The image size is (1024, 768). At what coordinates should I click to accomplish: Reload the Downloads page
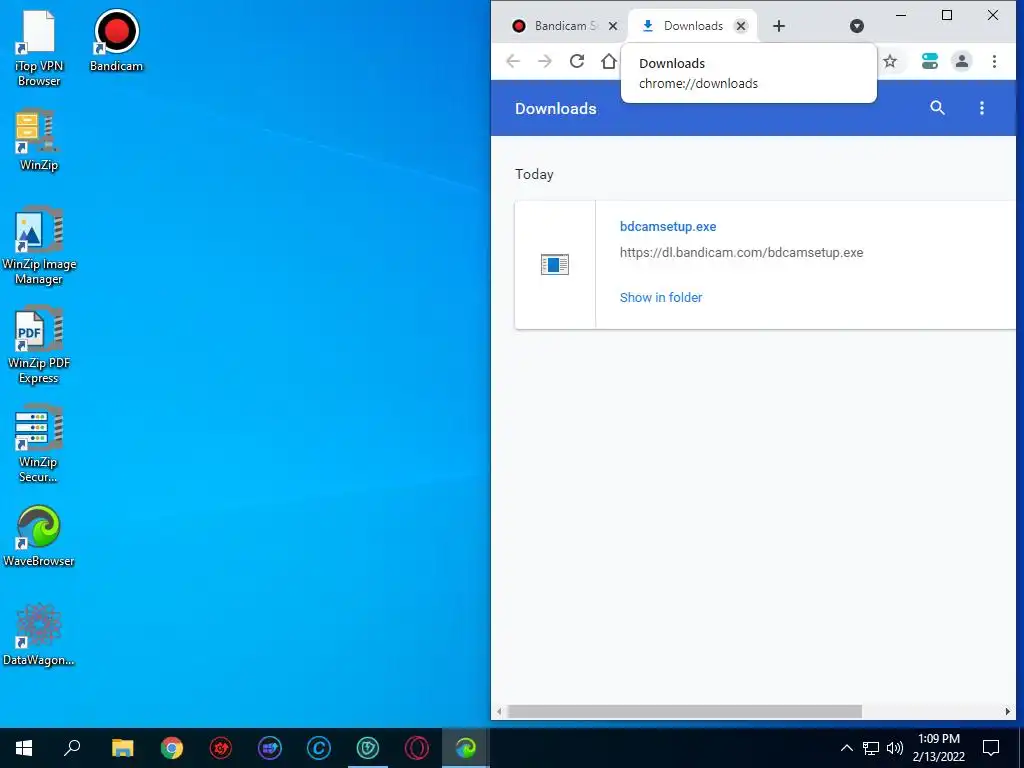[x=577, y=61]
